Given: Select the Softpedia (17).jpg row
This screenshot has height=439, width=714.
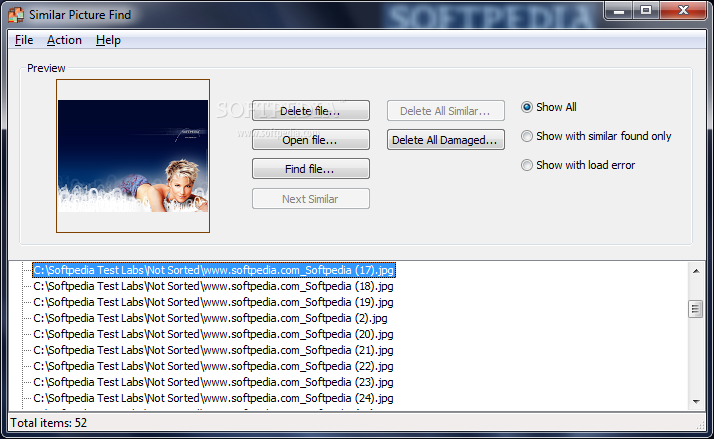Looking at the screenshot, I should coord(214,270).
